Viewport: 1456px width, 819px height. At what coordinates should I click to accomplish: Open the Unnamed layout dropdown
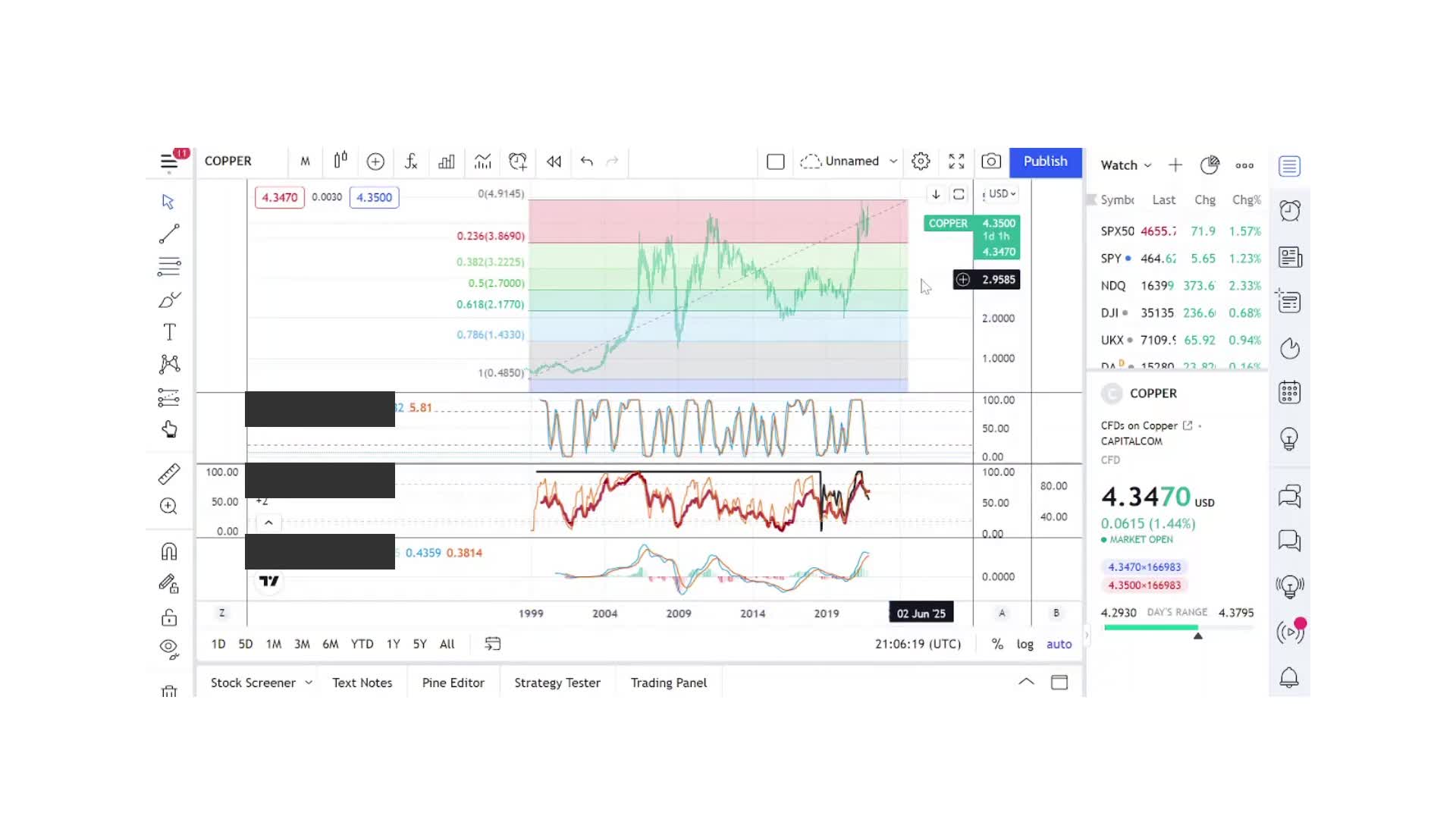click(849, 161)
